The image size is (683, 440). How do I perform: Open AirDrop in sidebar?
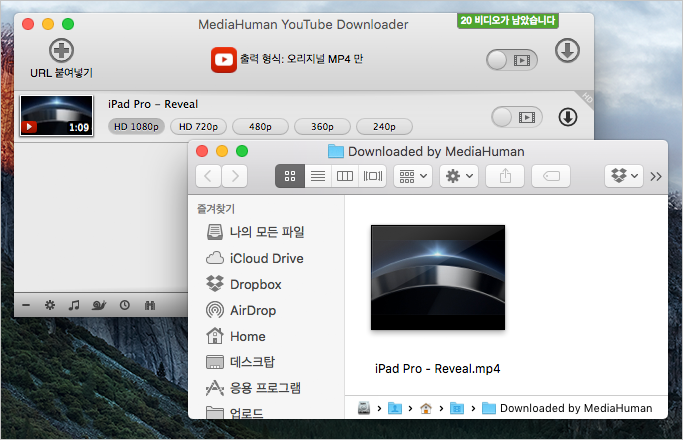tap(266, 310)
